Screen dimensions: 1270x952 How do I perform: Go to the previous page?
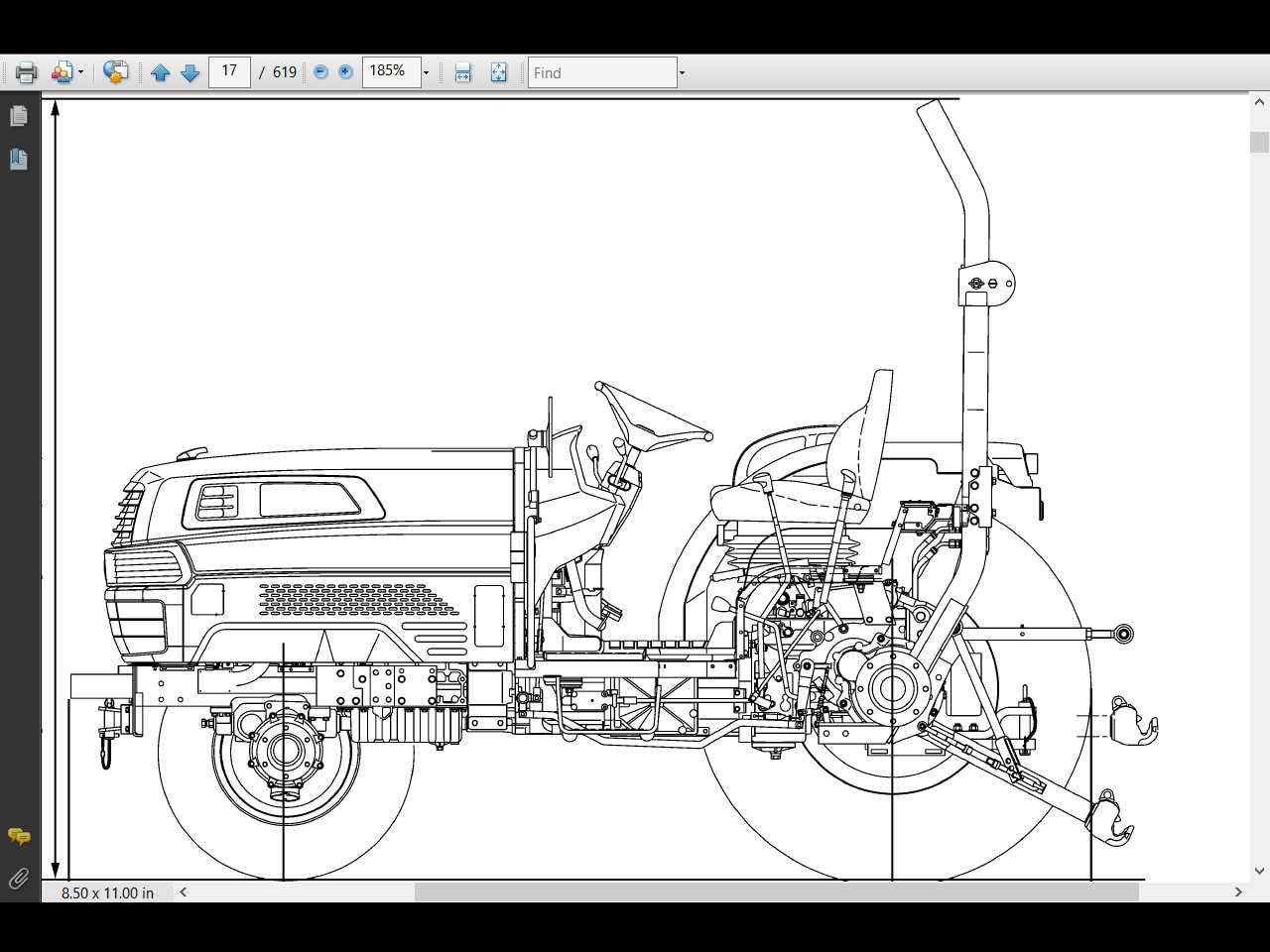[x=161, y=71]
